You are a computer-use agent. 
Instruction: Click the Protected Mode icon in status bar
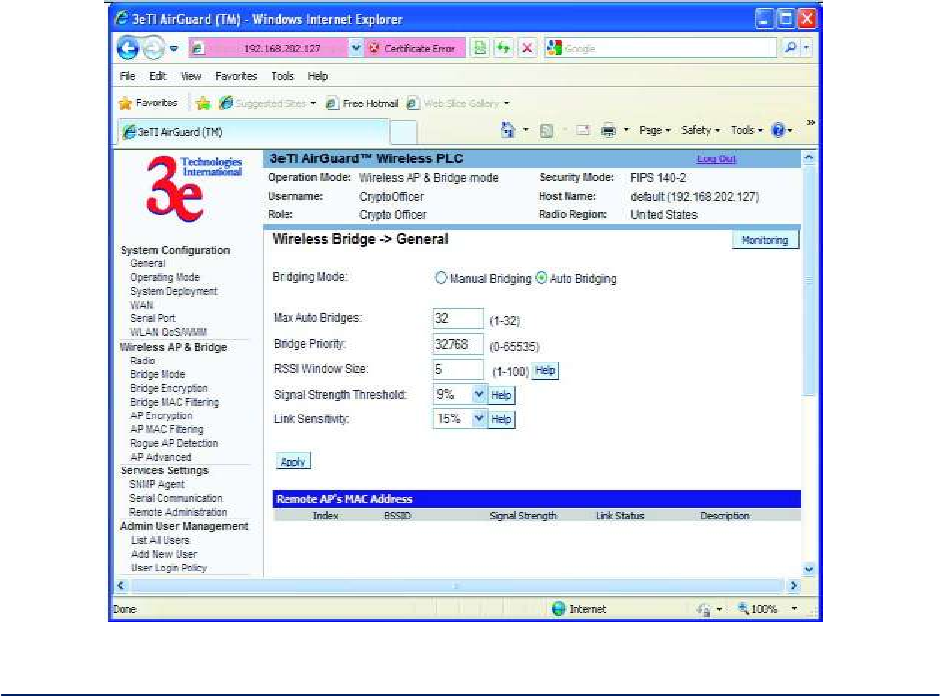[704, 609]
